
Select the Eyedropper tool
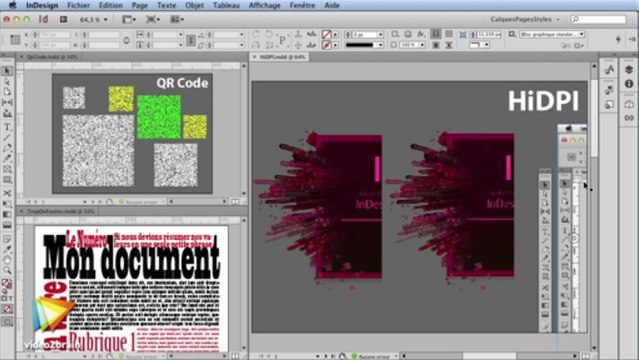point(7,249)
